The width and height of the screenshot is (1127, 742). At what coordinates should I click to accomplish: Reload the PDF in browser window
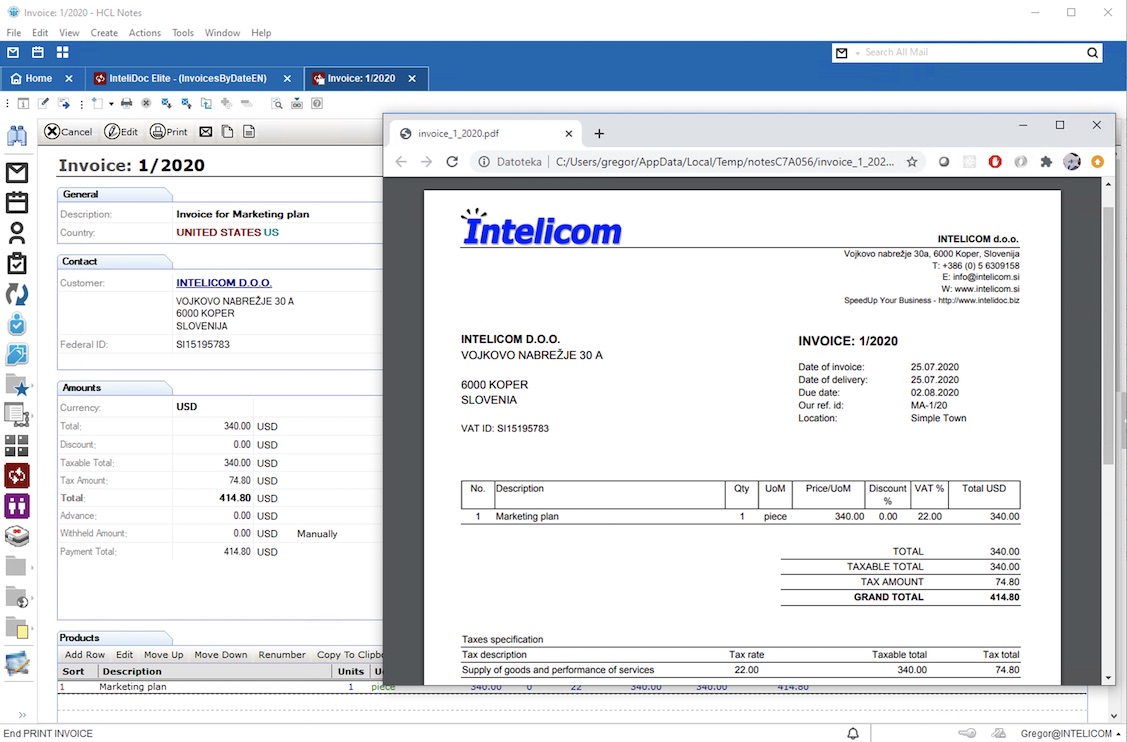[x=452, y=162]
